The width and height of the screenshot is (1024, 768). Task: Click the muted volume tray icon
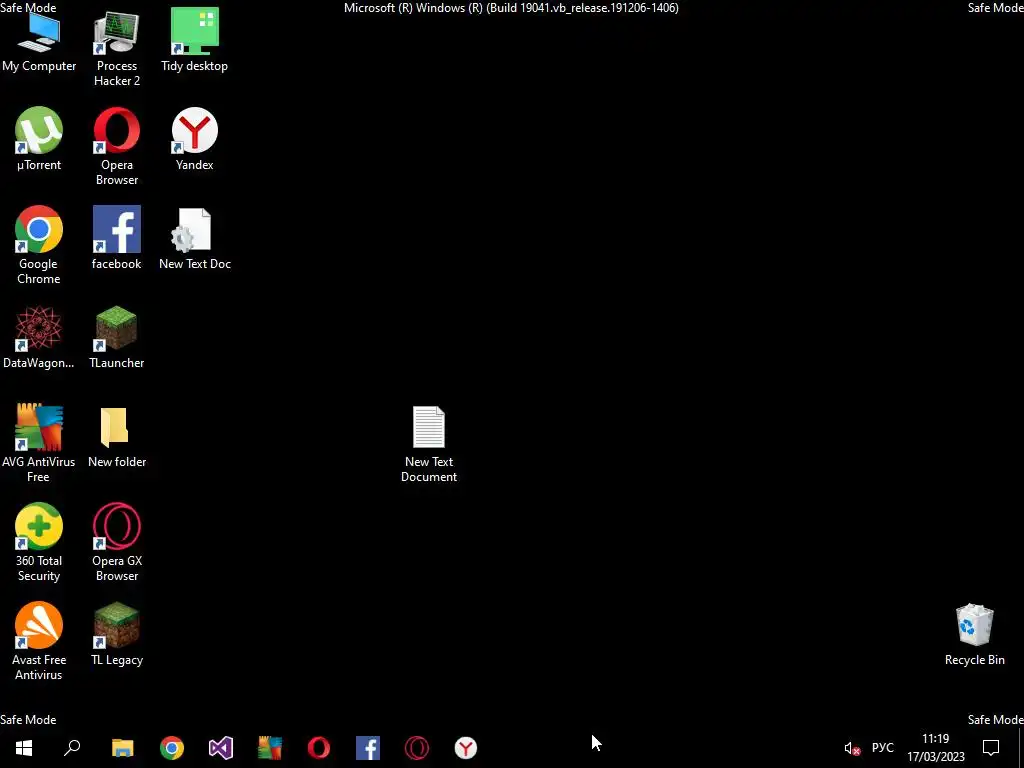(852, 748)
